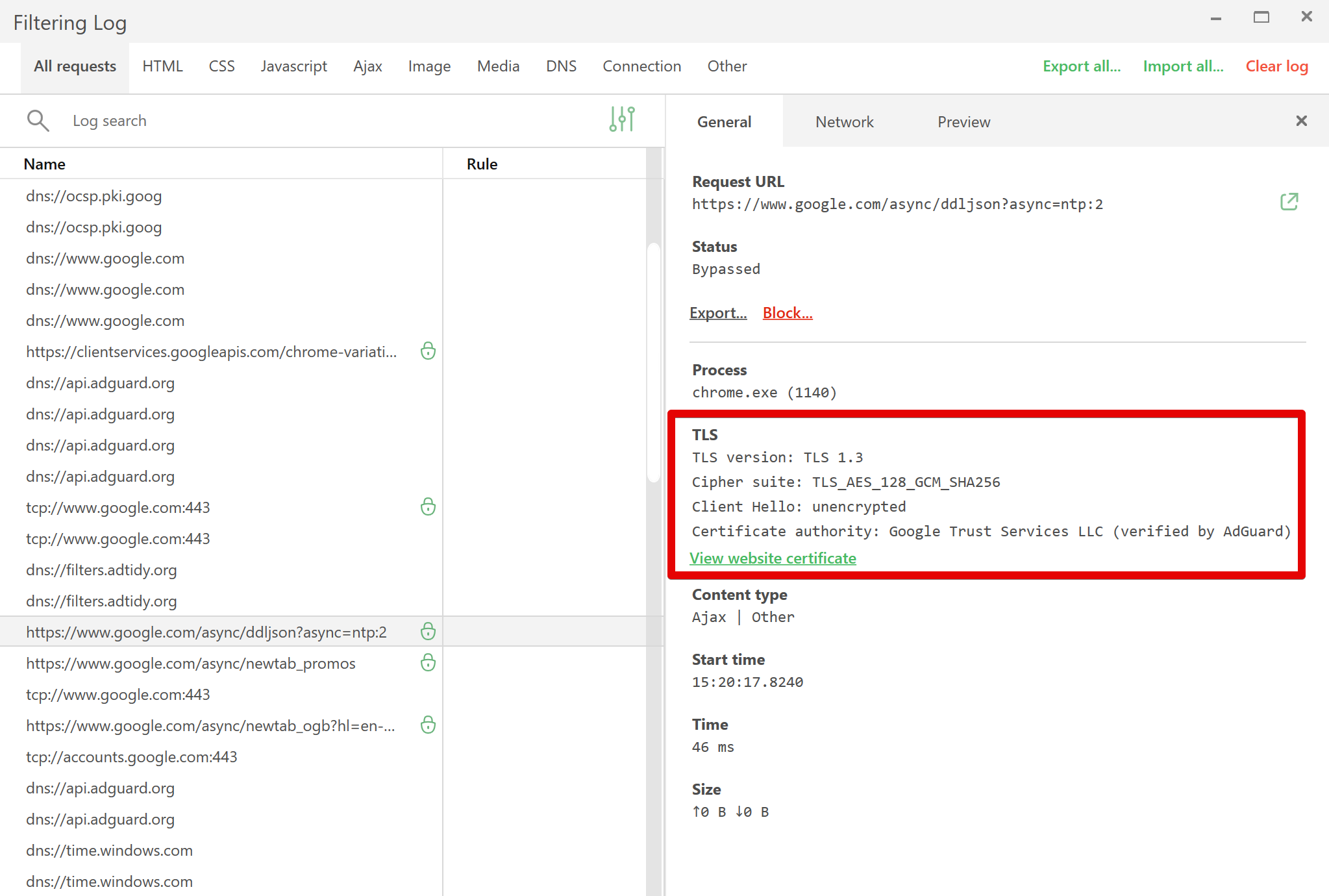The image size is (1329, 896).
Task: Expand the General tab in details panel
Action: (x=724, y=121)
